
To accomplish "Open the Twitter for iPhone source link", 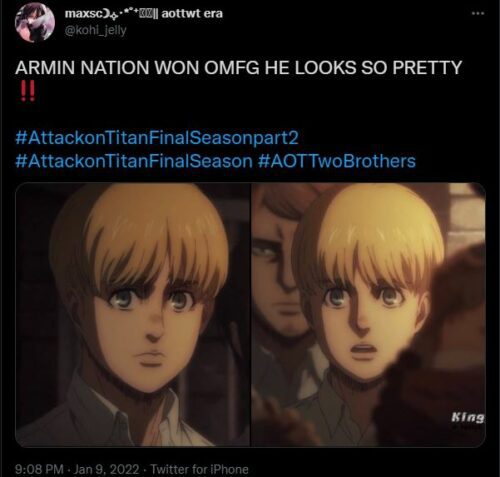I will pos(199,469).
